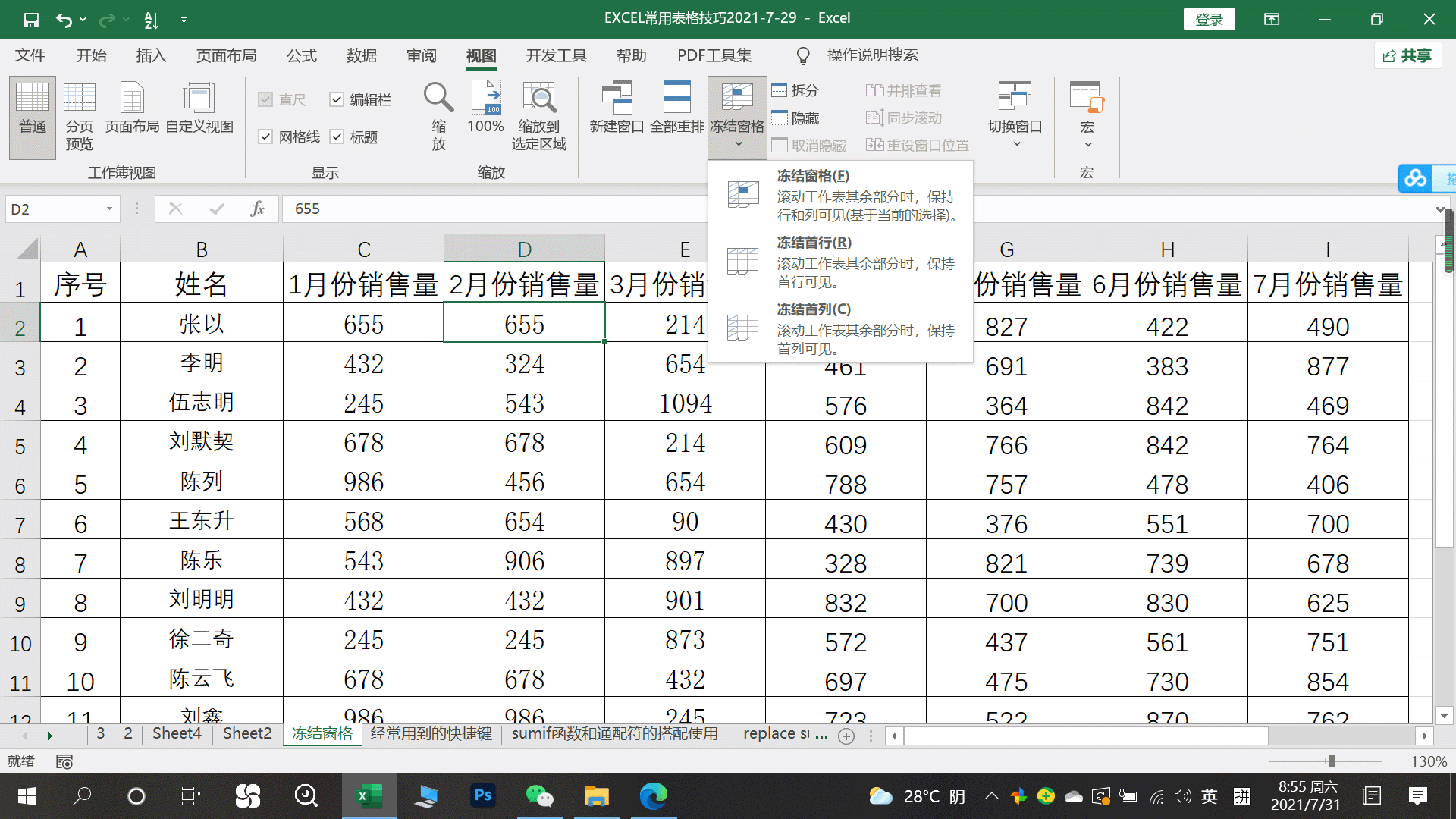The height and width of the screenshot is (819, 1456).
Task: Click the zoom out minus button
Action: (1259, 761)
